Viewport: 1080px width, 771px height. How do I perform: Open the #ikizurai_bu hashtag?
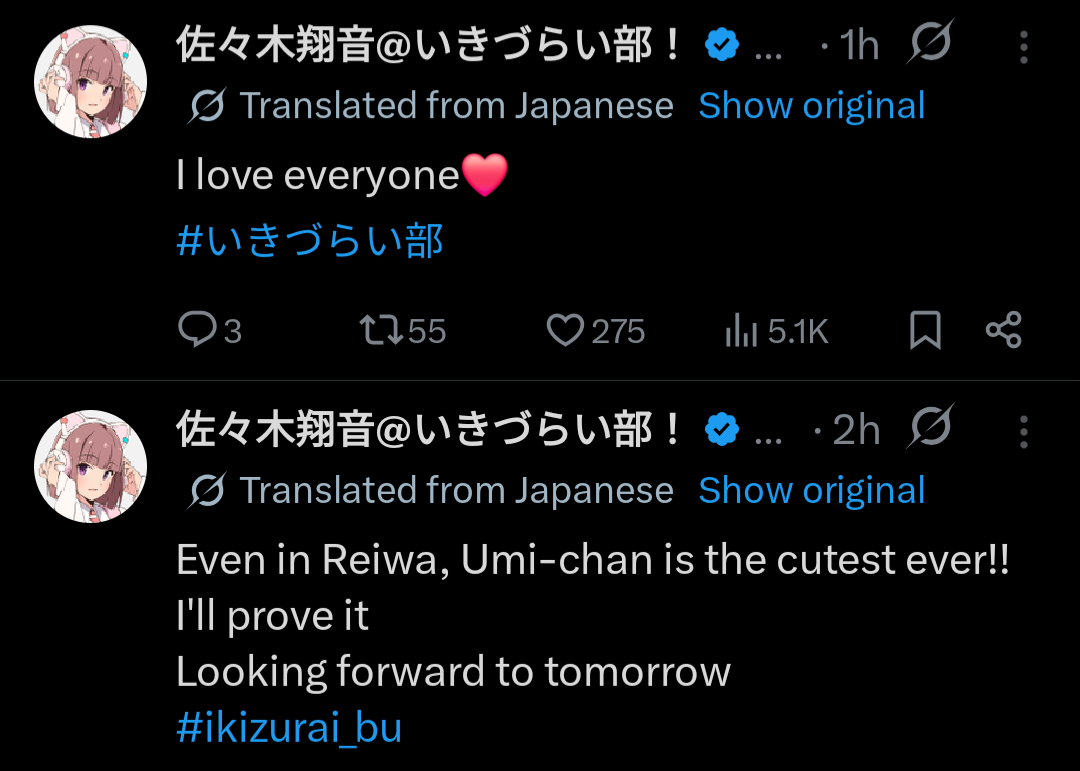(289, 728)
